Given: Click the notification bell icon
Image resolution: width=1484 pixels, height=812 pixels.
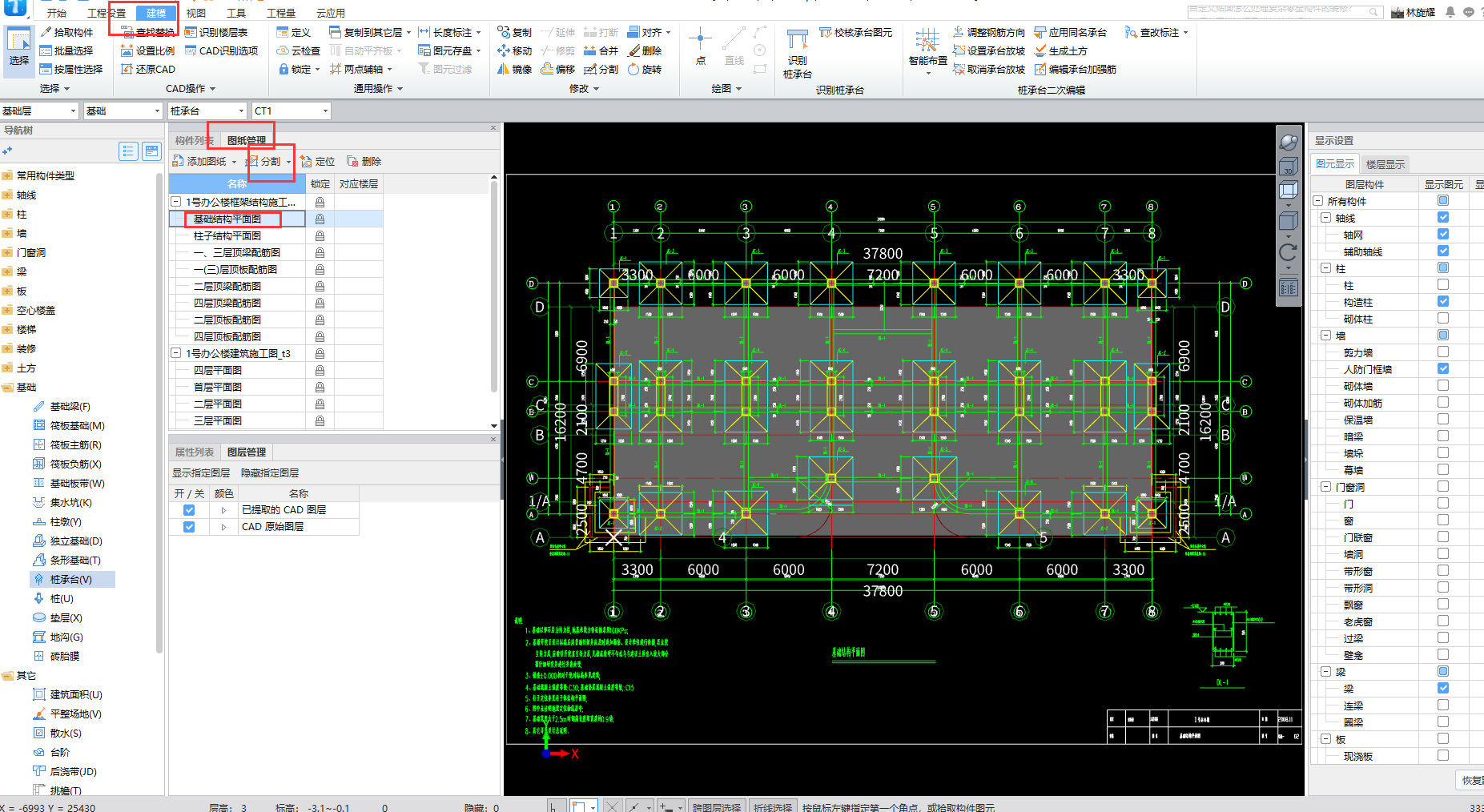Looking at the screenshot, I should pyautogui.click(x=1450, y=12).
